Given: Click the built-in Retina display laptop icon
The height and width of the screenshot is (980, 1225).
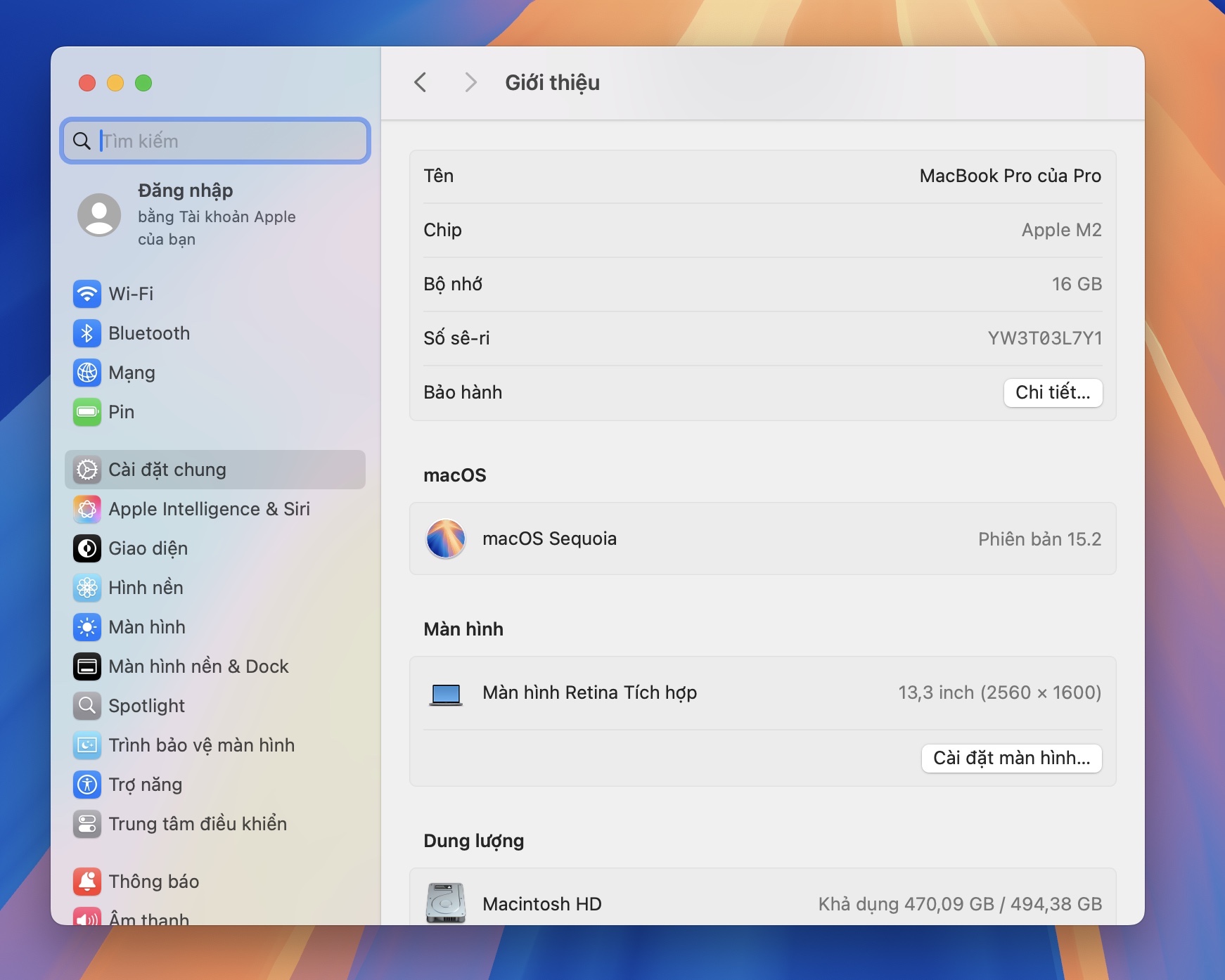Looking at the screenshot, I should 446,695.
